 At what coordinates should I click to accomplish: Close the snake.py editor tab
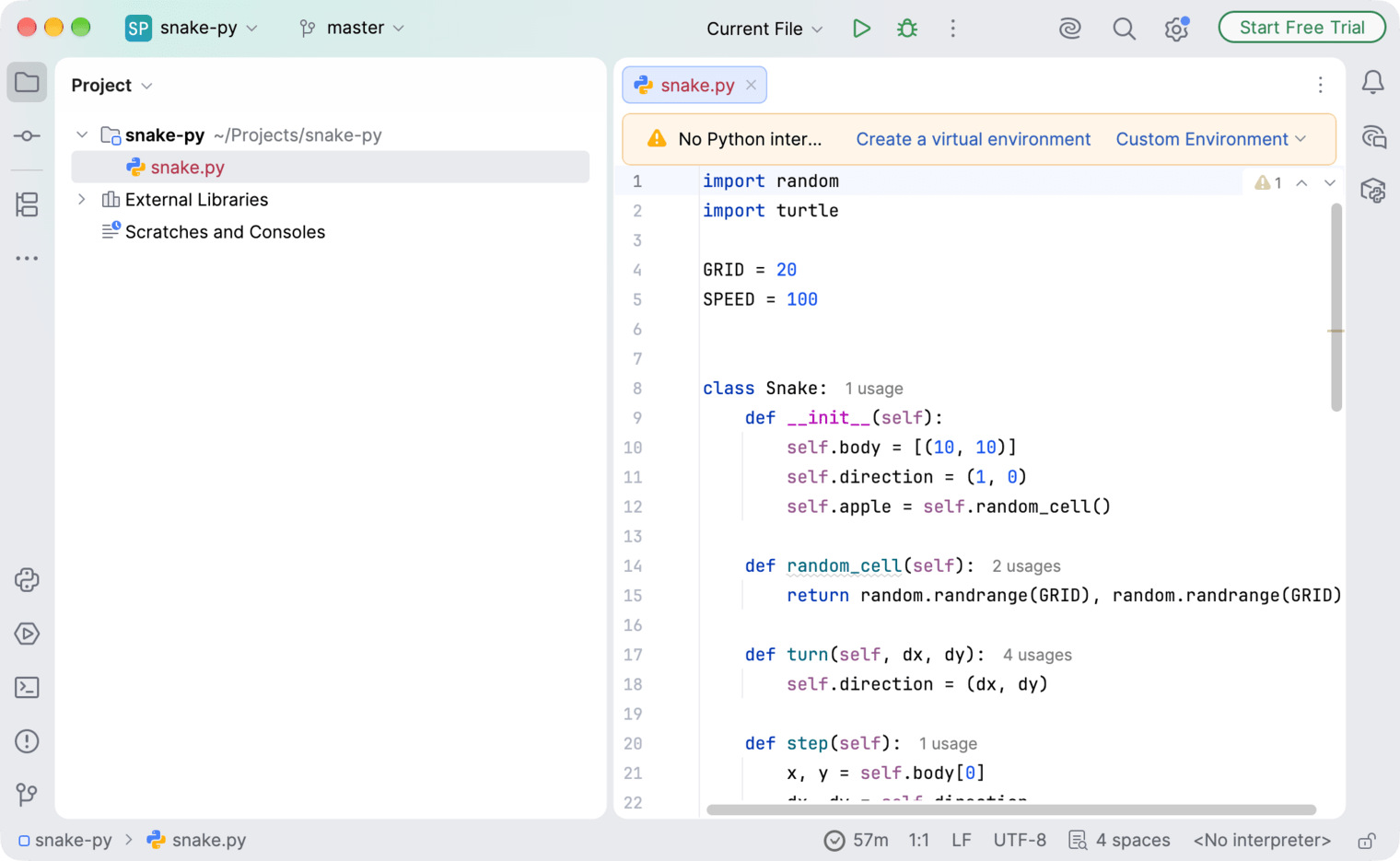coord(752,85)
